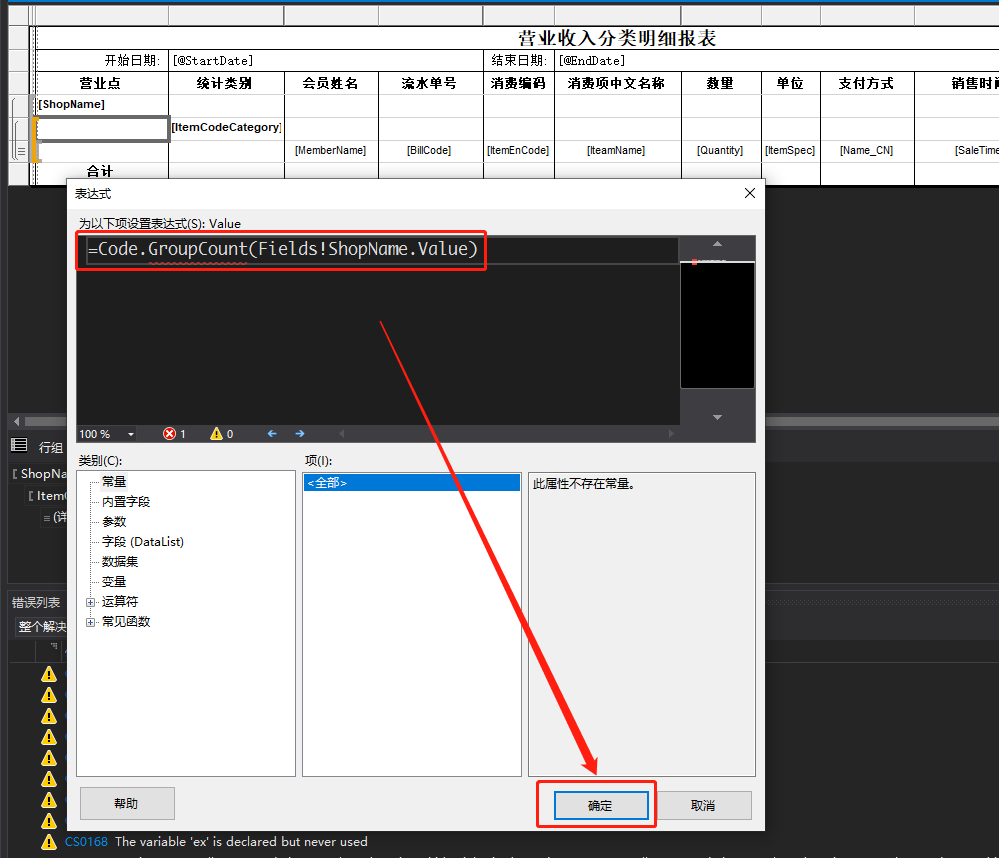This screenshot has width=999, height=858.
Task: Click the 会员姓名 column header
Action: point(330,83)
